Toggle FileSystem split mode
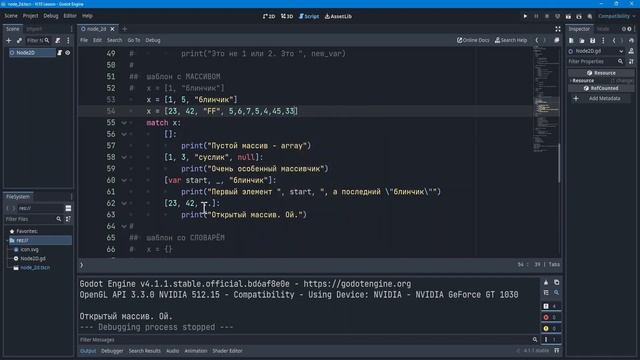Screen dimensions: 640x360 [68, 208]
